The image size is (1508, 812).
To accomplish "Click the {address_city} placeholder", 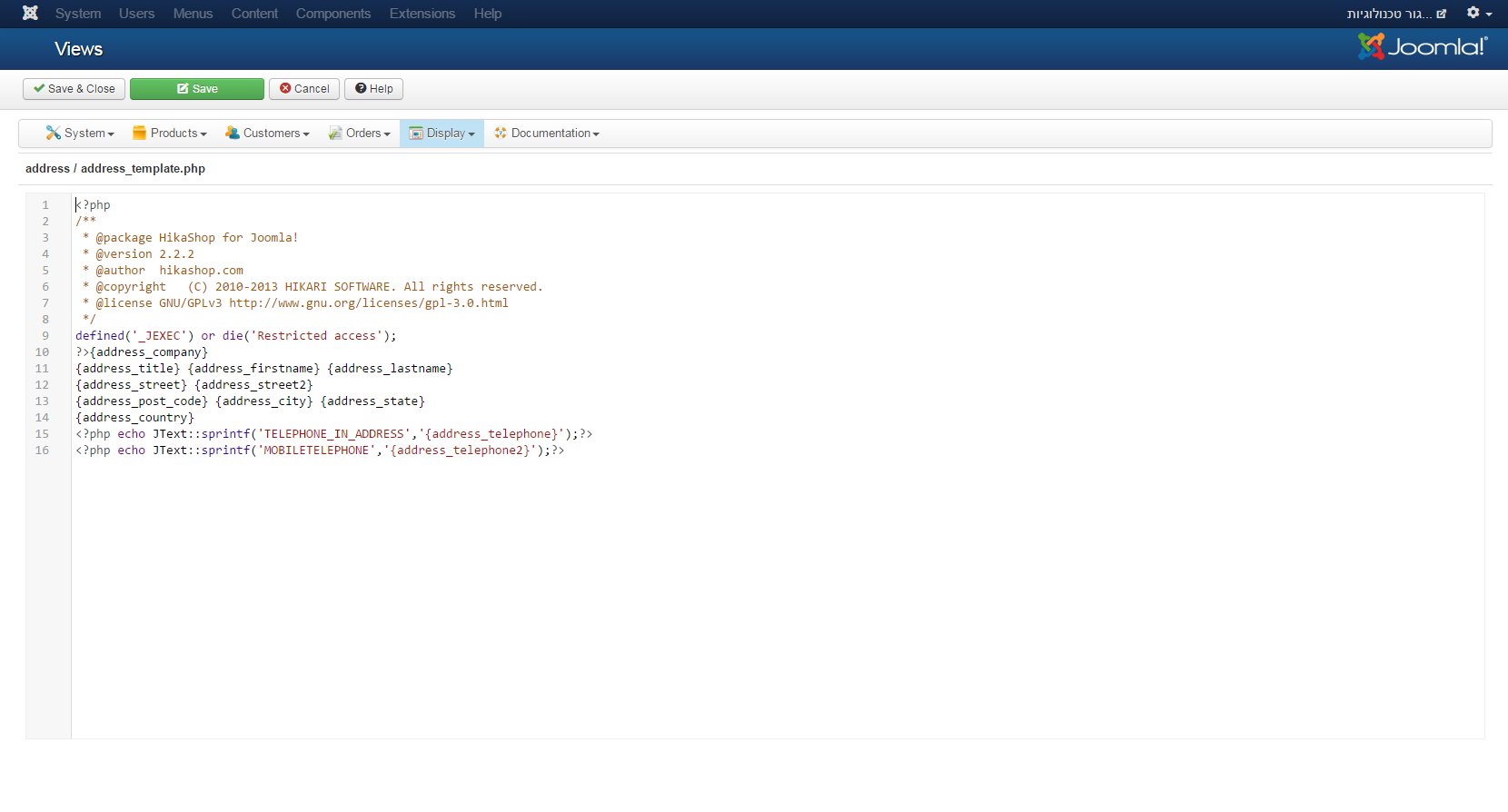I will pyautogui.click(x=264, y=401).
